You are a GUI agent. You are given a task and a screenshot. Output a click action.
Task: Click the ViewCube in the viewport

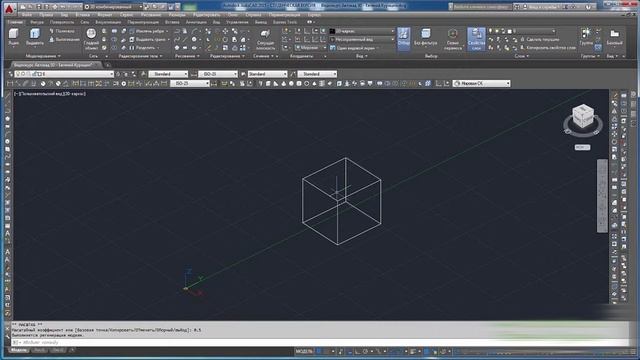tap(583, 116)
